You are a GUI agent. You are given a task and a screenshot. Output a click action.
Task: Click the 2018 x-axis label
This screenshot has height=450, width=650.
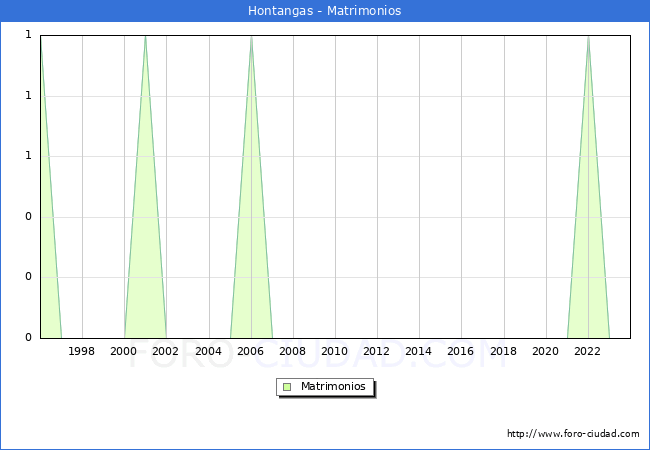tap(503, 351)
